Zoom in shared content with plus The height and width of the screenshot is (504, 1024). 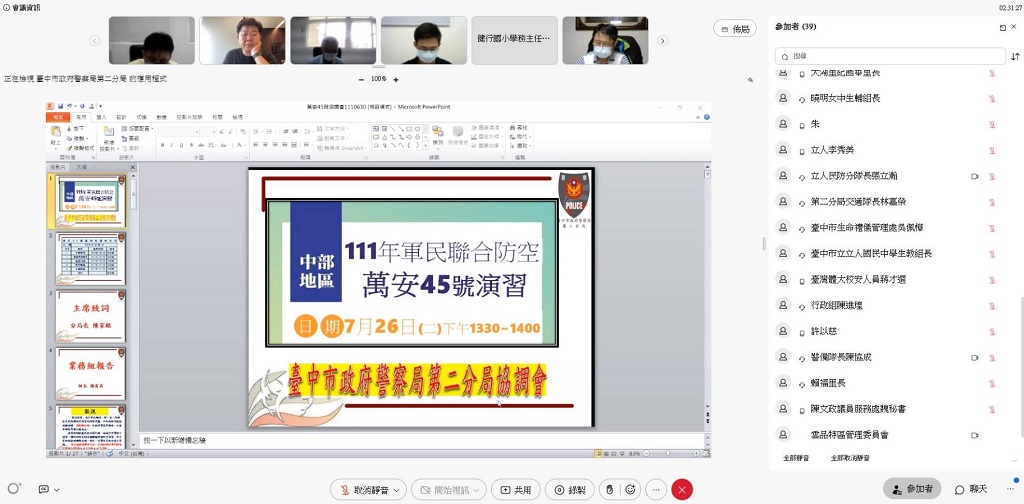click(396, 80)
